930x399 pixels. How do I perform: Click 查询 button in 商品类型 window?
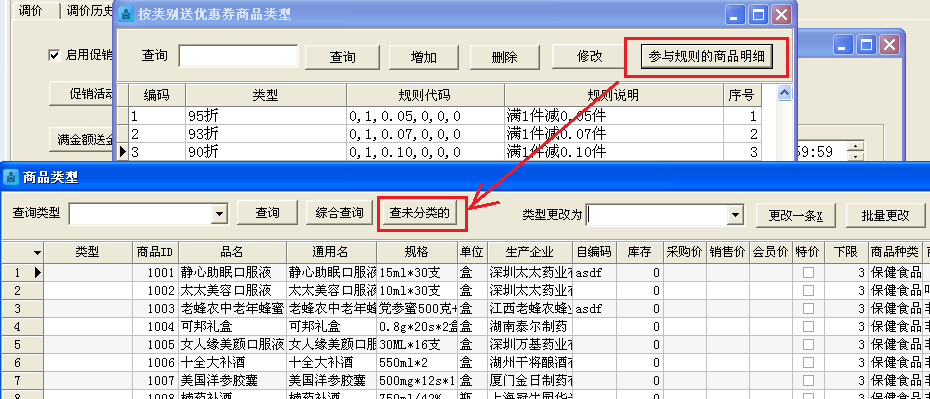(x=267, y=213)
